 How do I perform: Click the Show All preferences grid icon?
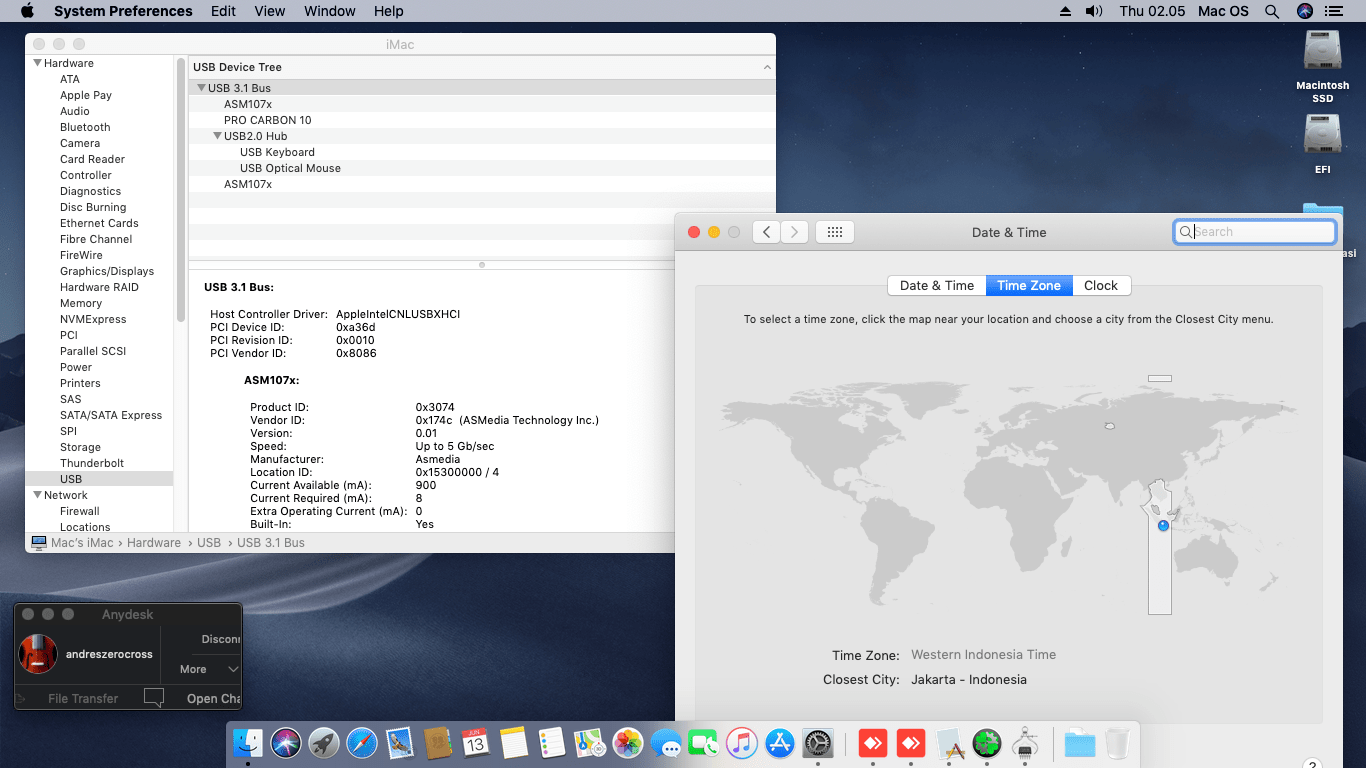pyautogui.click(x=835, y=232)
